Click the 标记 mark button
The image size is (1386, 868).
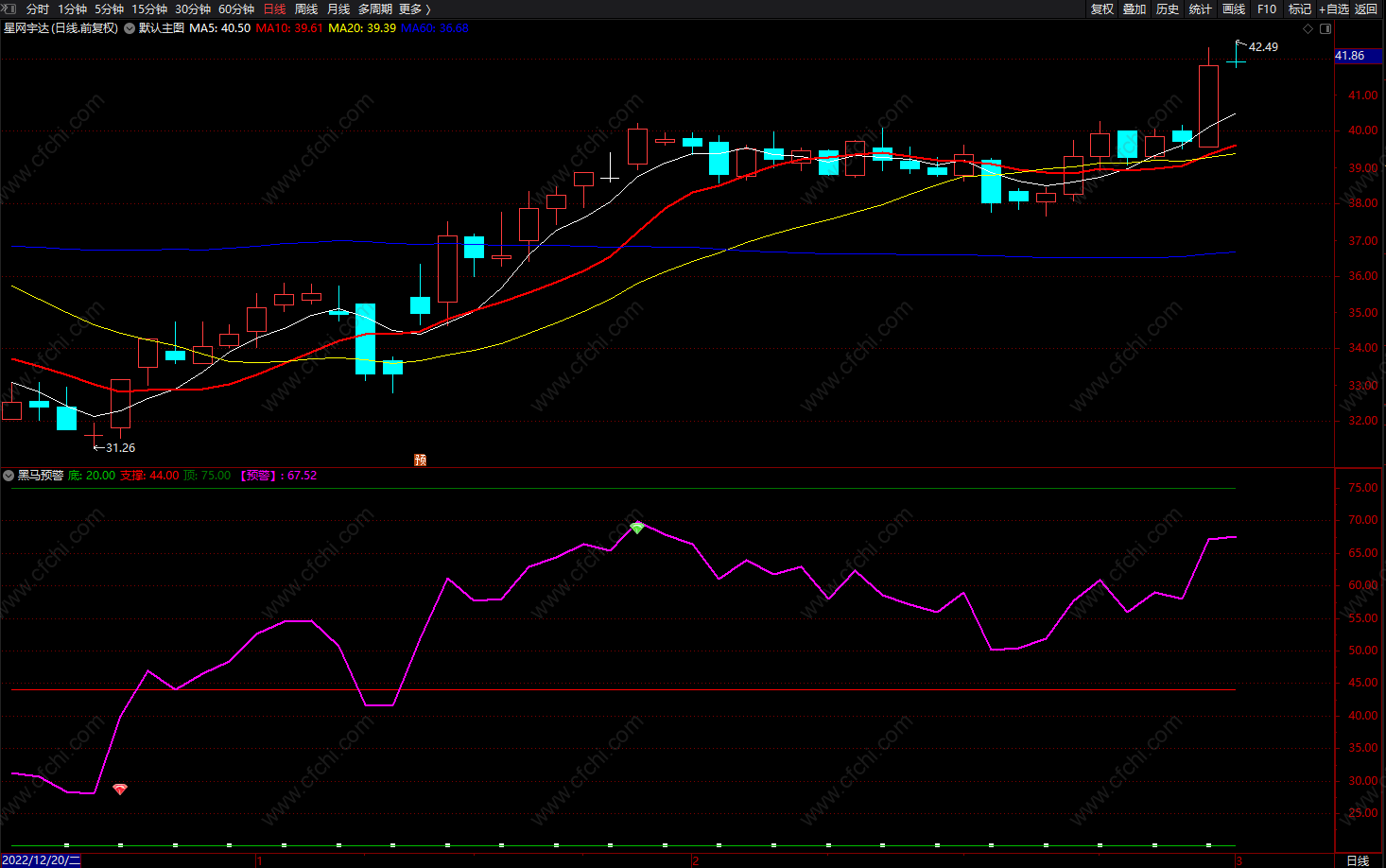[1300, 9]
